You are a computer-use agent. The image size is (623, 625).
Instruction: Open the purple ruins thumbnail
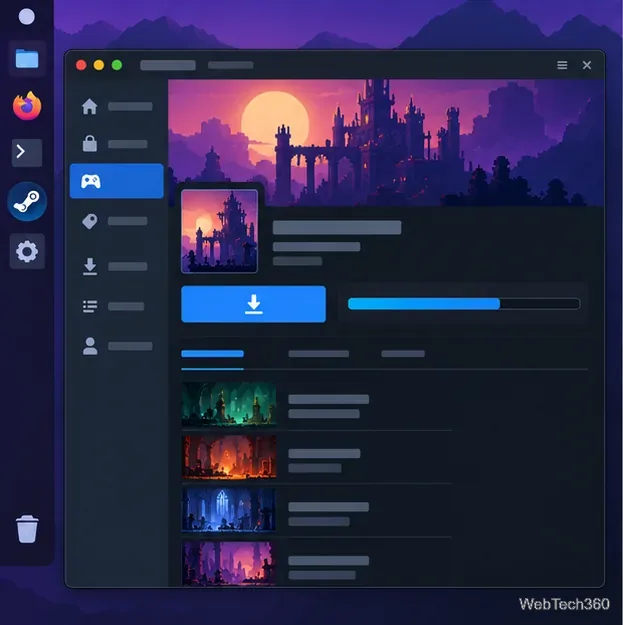[229, 563]
